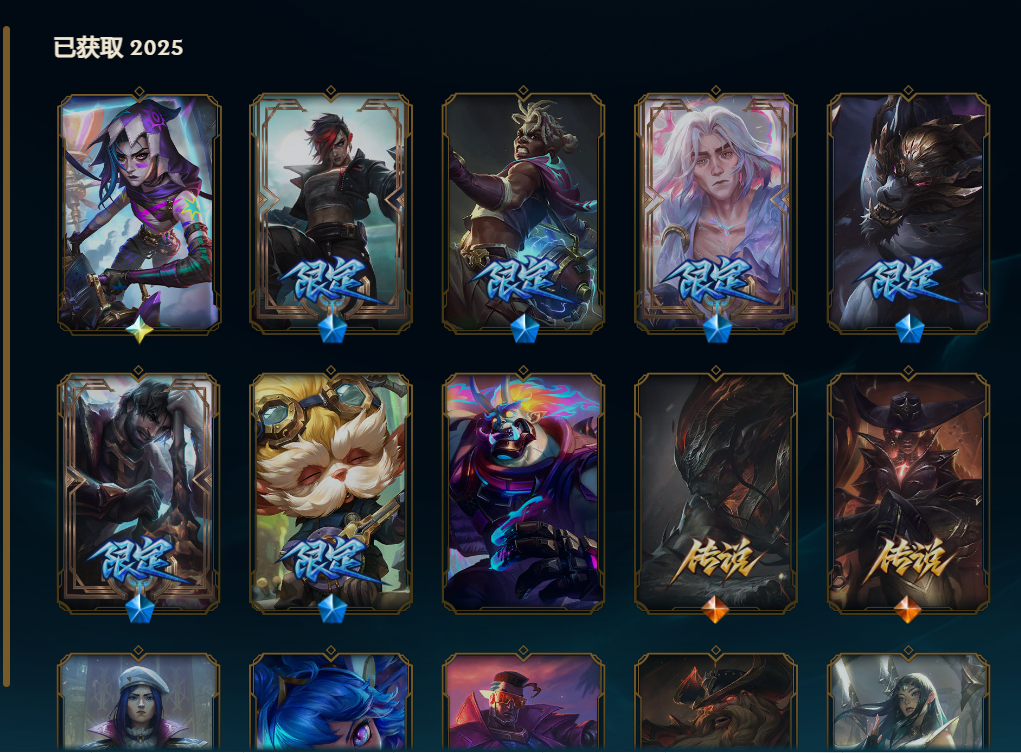Open the armored werewolf Warwick skin card

908,212
